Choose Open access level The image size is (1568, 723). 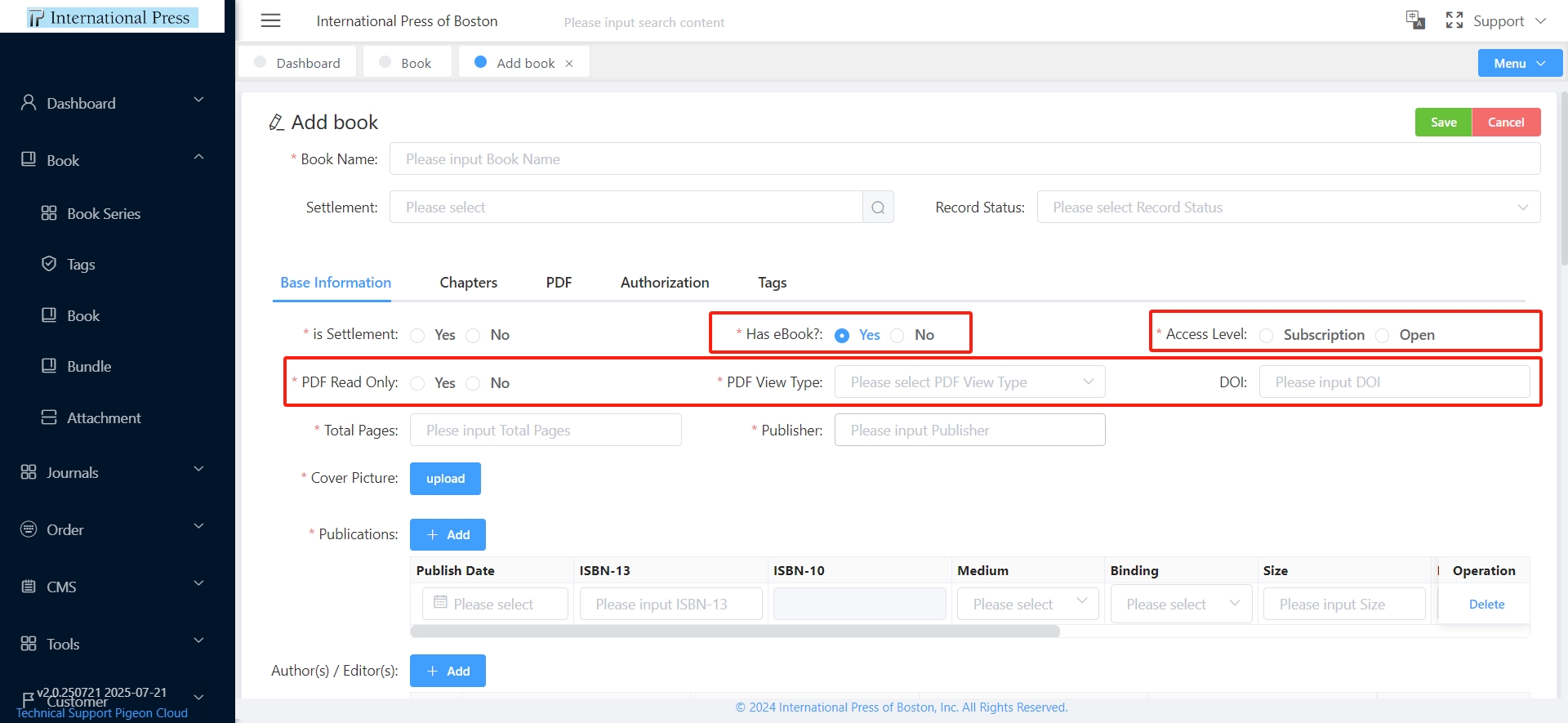[x=1383, y=336]
